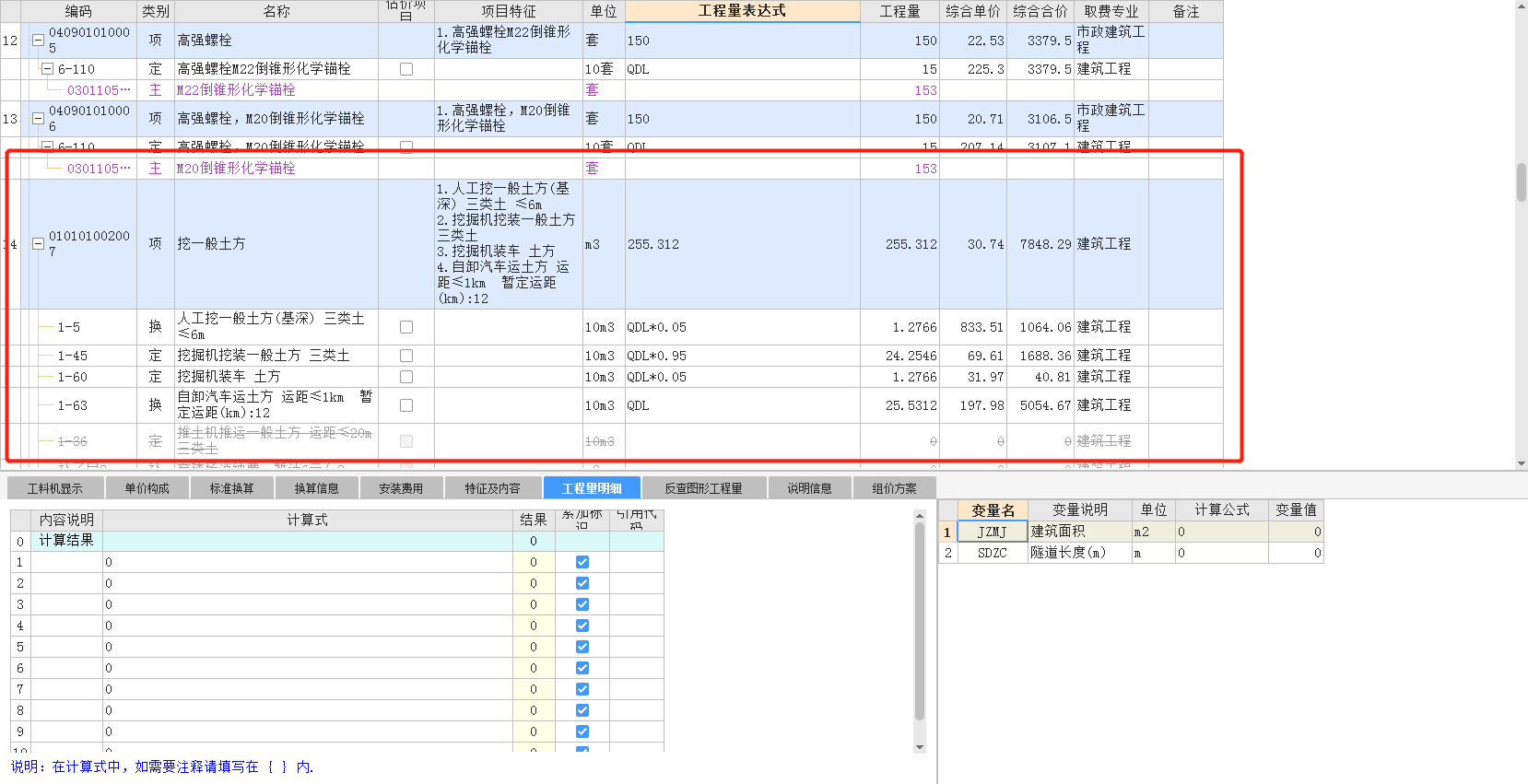Click the 变量名 column header

[x=993, y=509]
